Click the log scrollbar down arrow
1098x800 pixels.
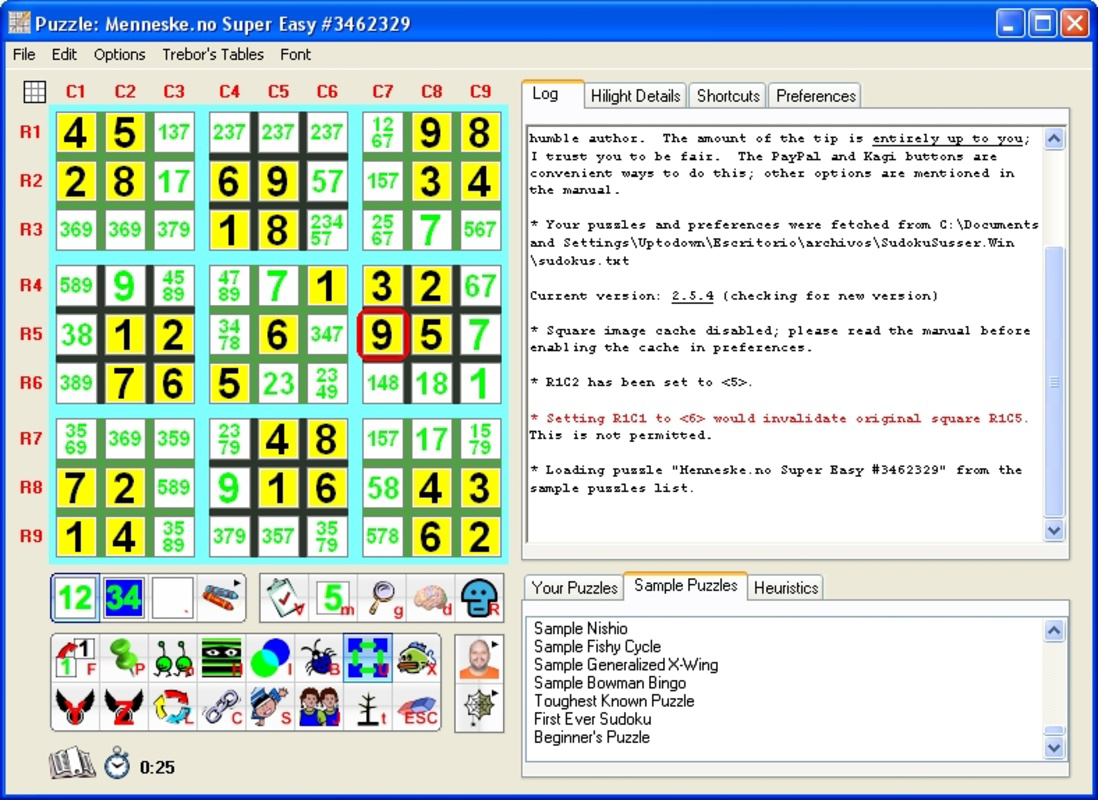tap(1054, 530)
